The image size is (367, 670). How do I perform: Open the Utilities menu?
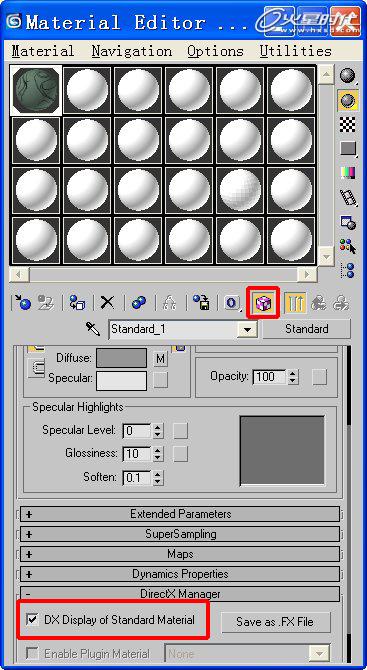pyautogui.click(x=296, y=51)
